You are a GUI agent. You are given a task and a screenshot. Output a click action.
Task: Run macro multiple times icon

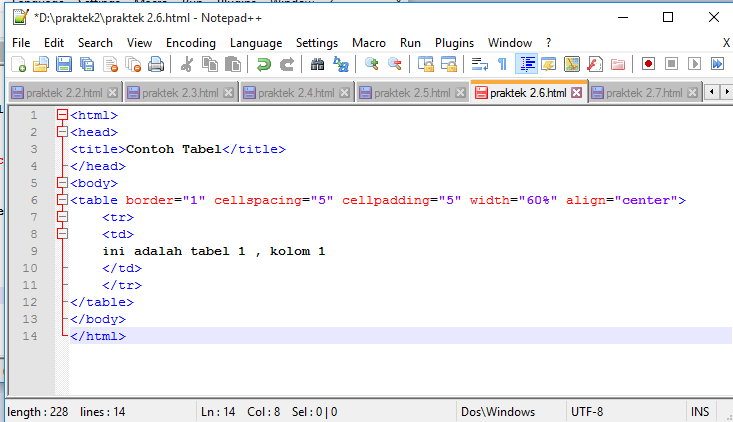[x=718, y=64]
